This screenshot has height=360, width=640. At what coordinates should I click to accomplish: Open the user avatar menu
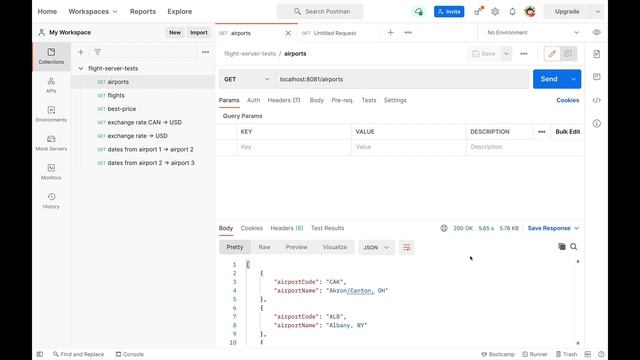[530, 11]
